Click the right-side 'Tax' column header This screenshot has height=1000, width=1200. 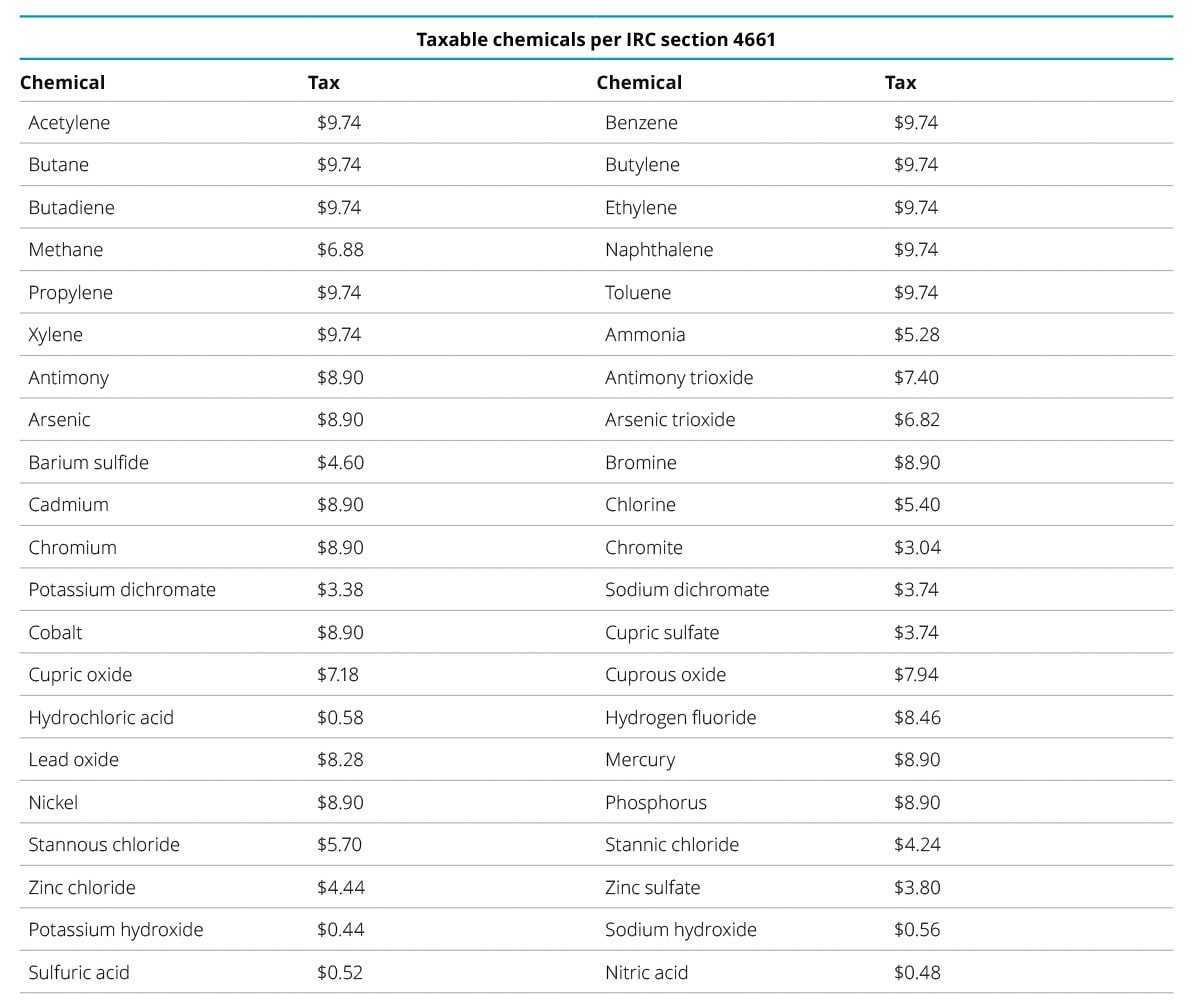(900, 83)
